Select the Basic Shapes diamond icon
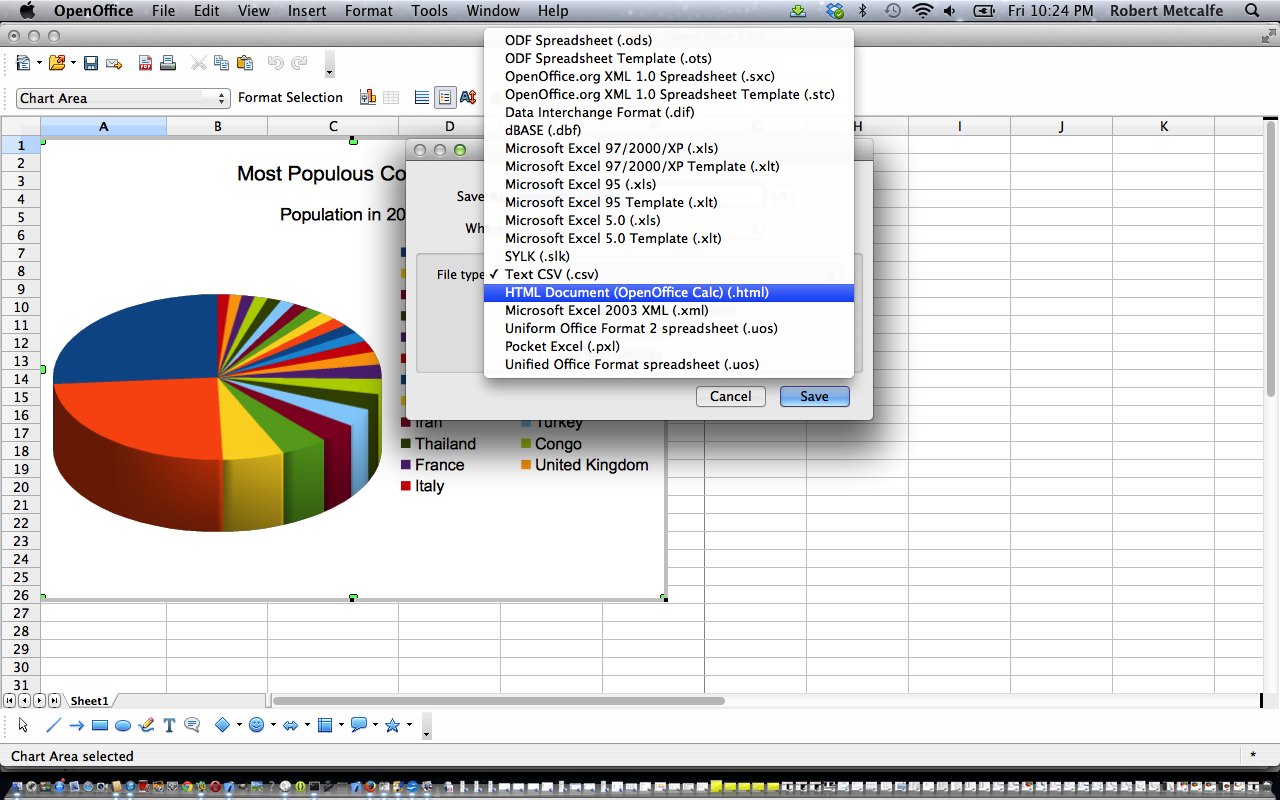 223,725
